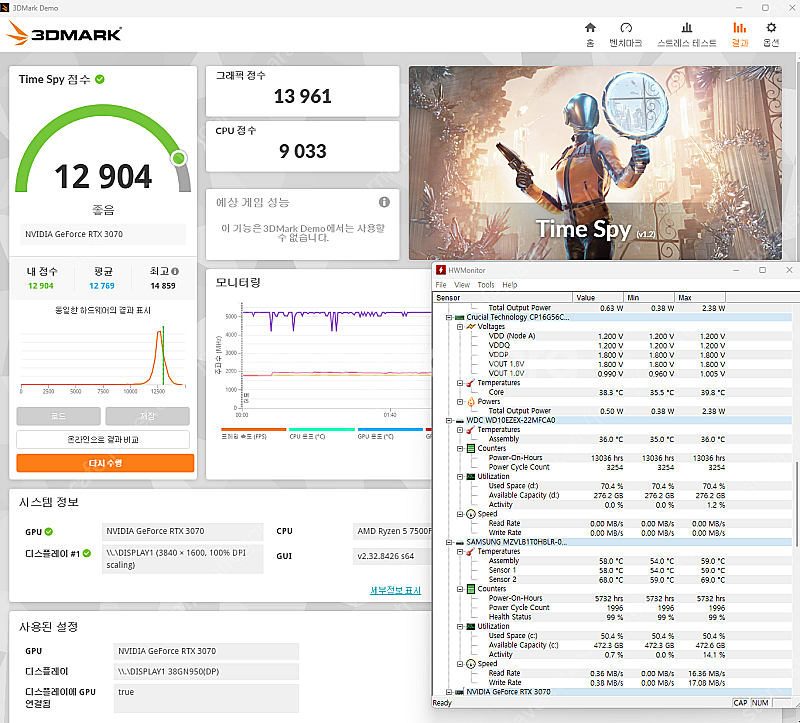Open the Help menu in HWMonitor
Viewport: 800px width, 723px height.
[x=509, y=285]
